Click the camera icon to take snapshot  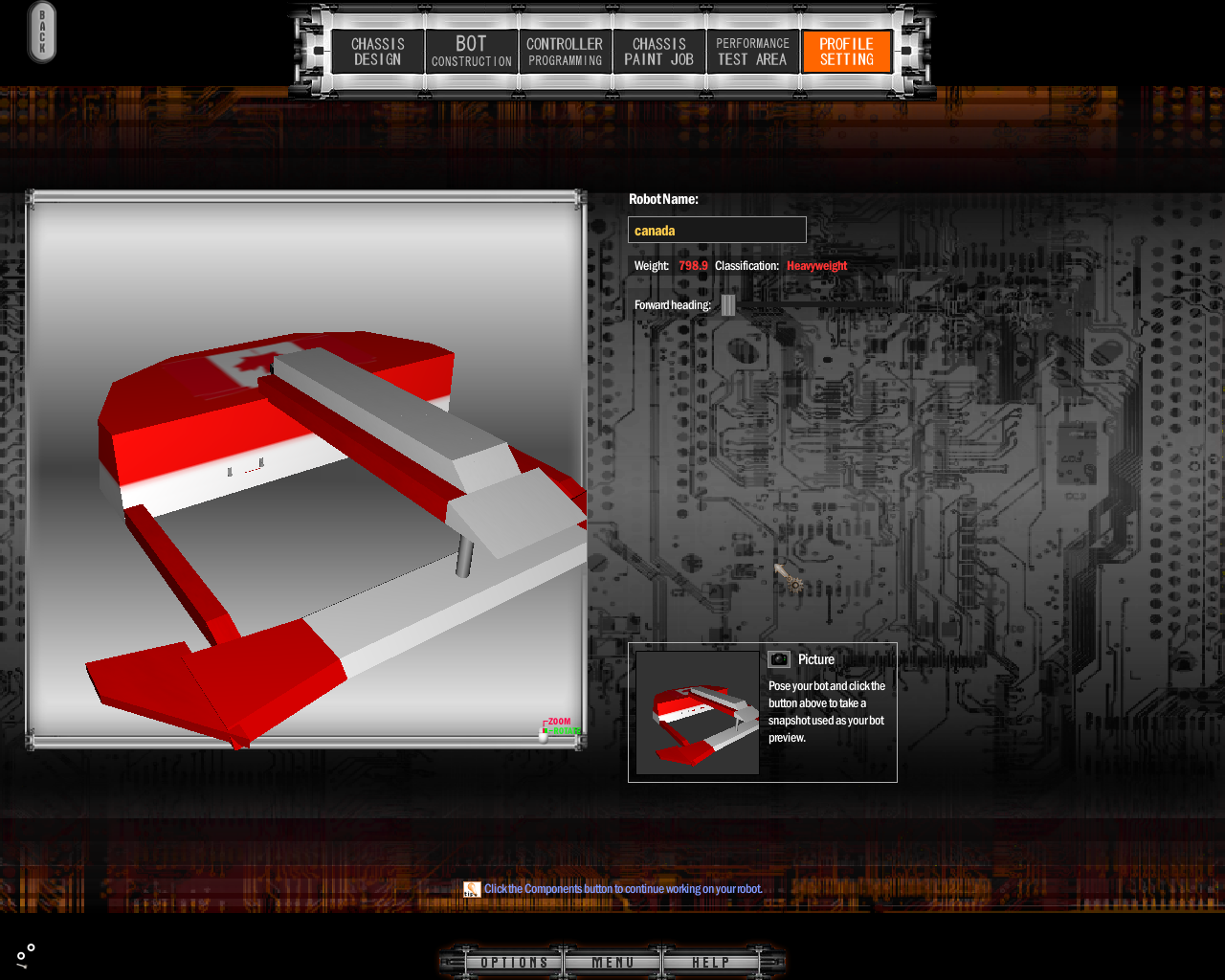click(x=779, y=659)
